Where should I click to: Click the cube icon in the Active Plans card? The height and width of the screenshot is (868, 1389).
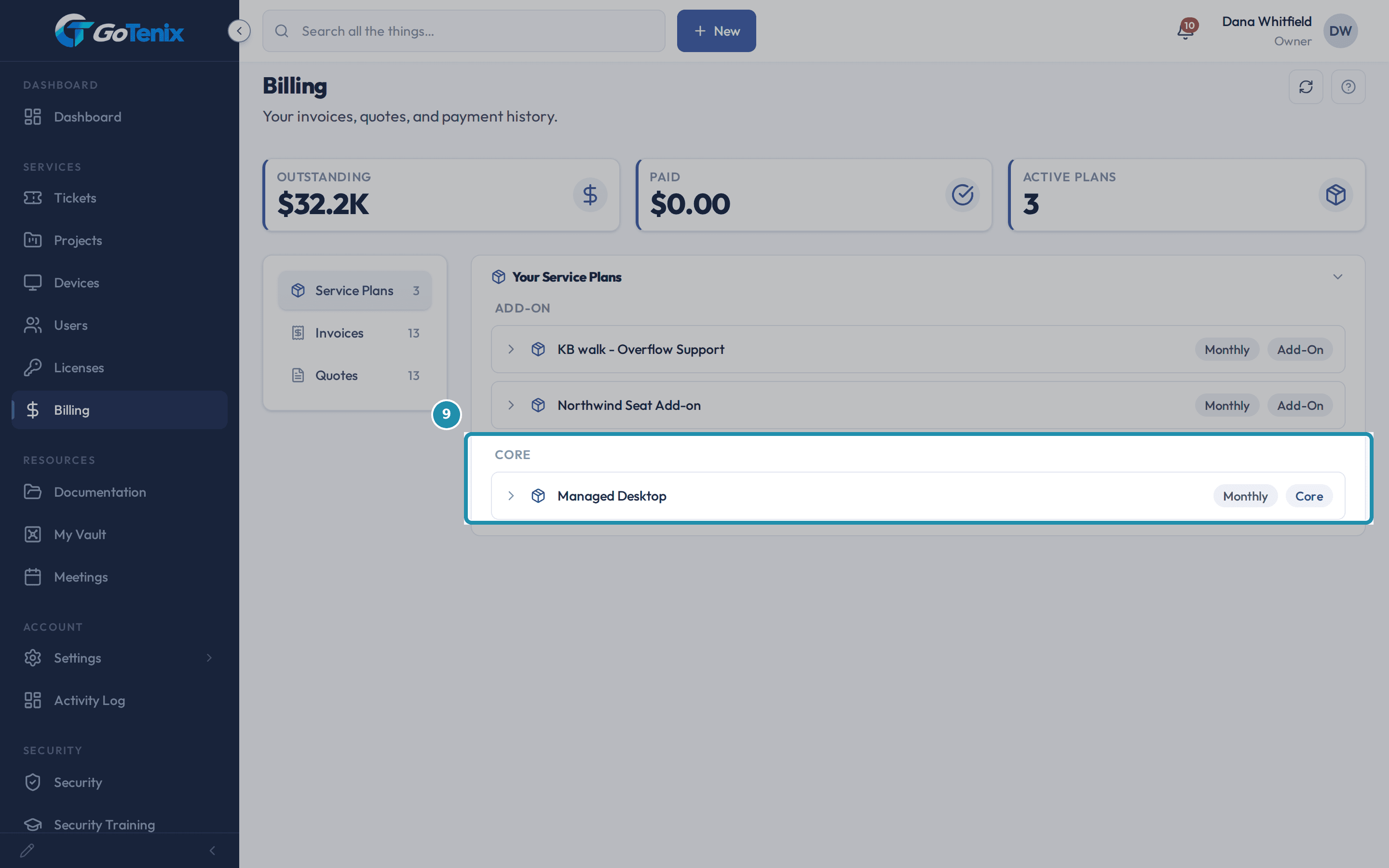coord(1335,195)
